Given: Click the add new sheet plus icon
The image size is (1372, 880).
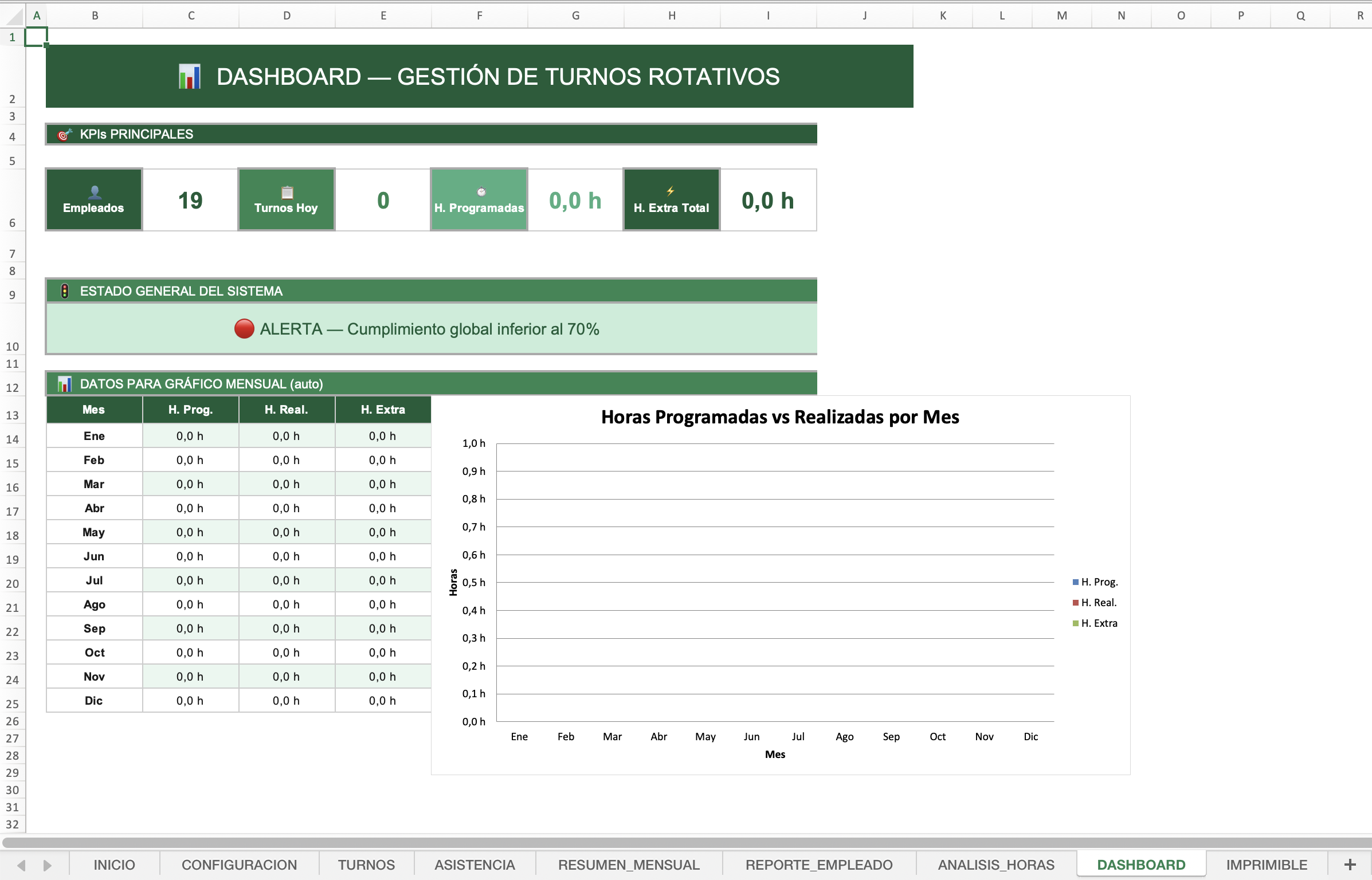Looking at the screenshot, I should coord(1350,865).
